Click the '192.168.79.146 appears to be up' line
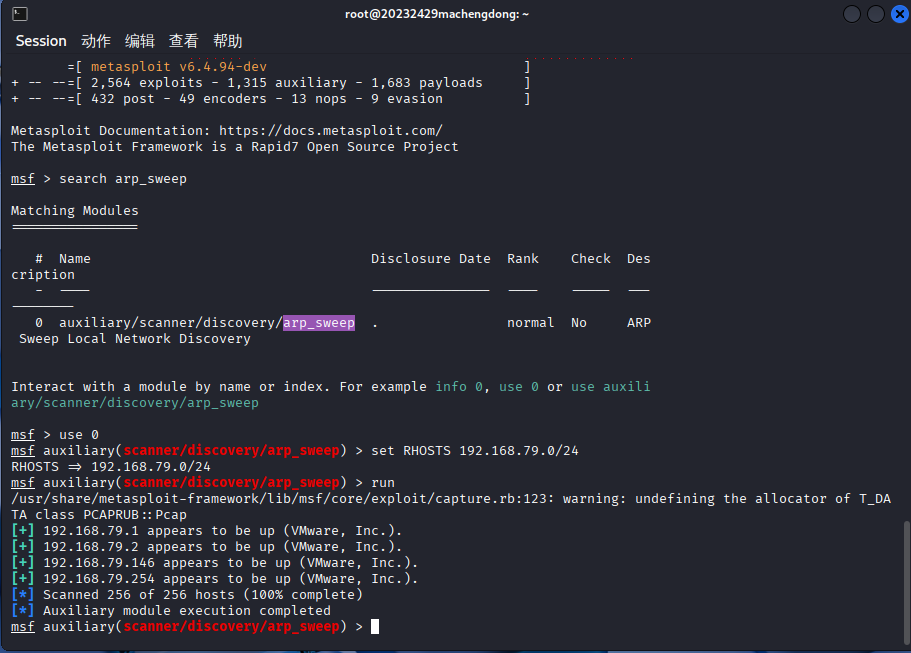This screenshot has height=653, width=911. 214,563
